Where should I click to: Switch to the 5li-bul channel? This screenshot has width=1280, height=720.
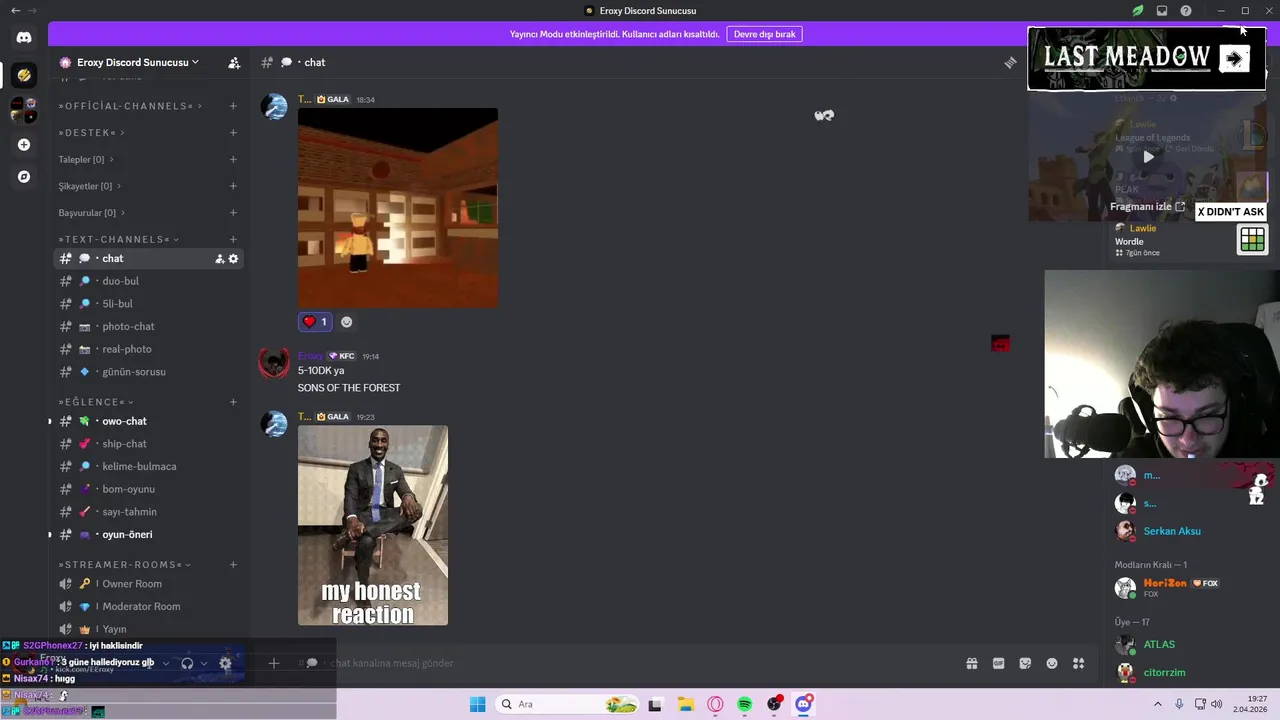148,304
